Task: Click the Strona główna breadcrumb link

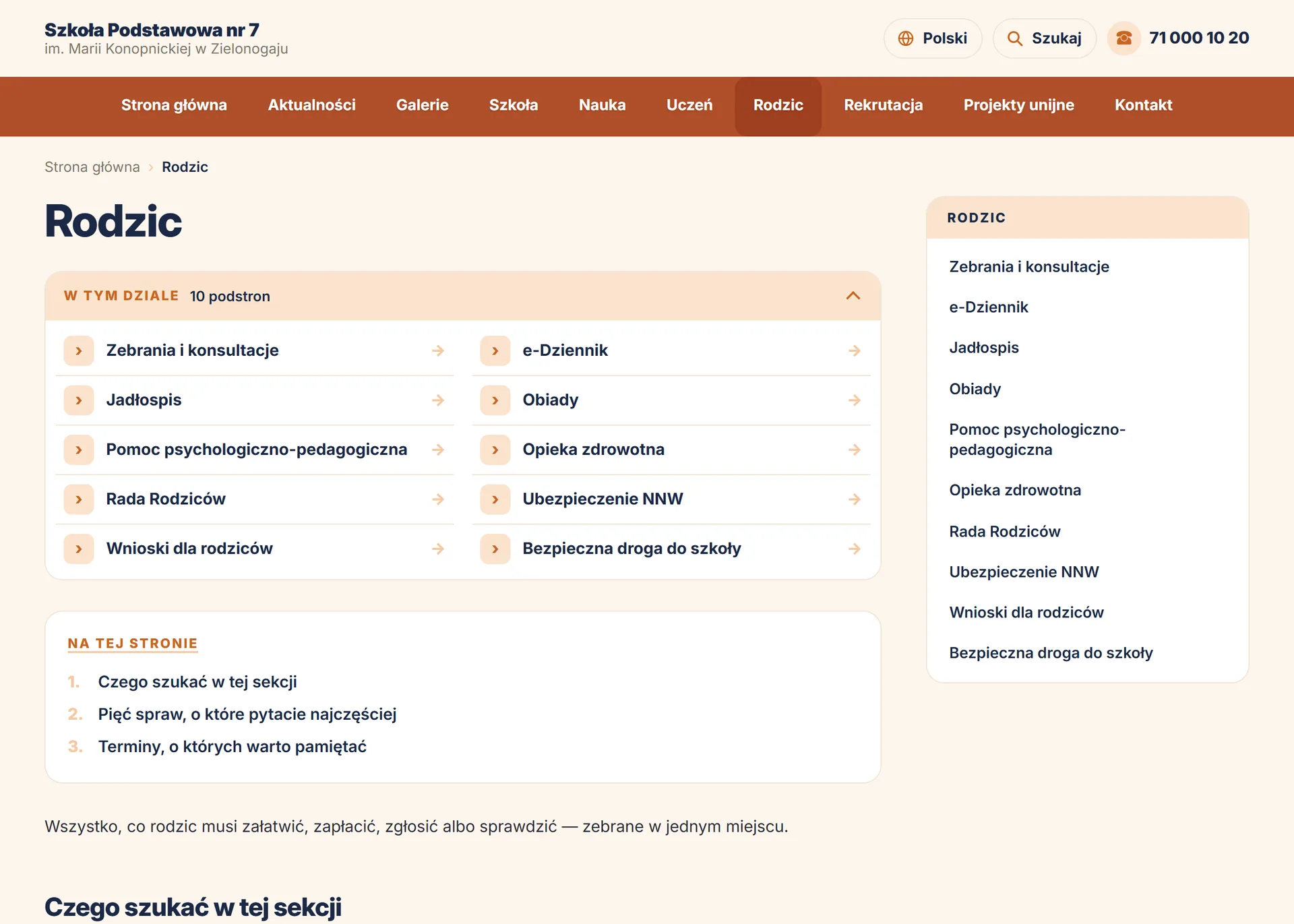Action: pyautogui.click(x=92, y=167)
